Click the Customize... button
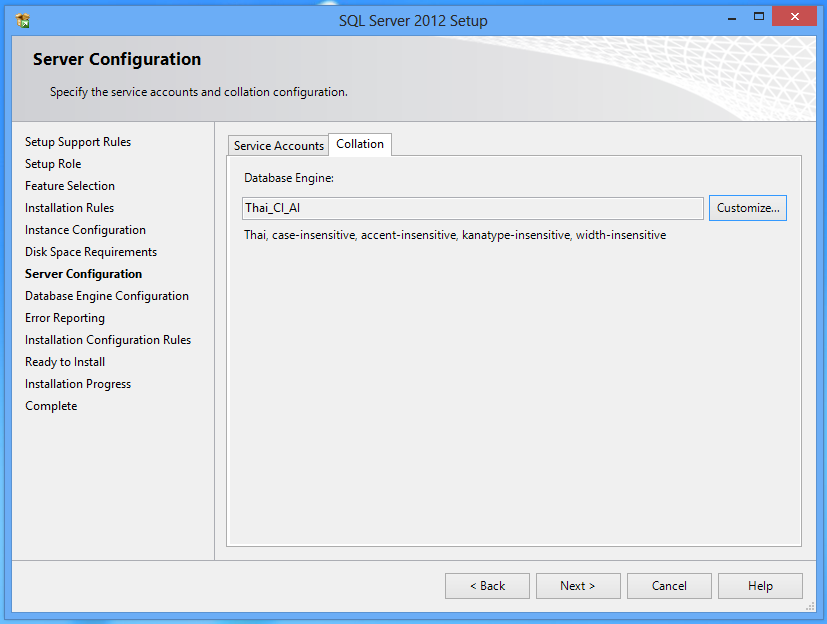 pyautogui.click(x=747, y=208)
